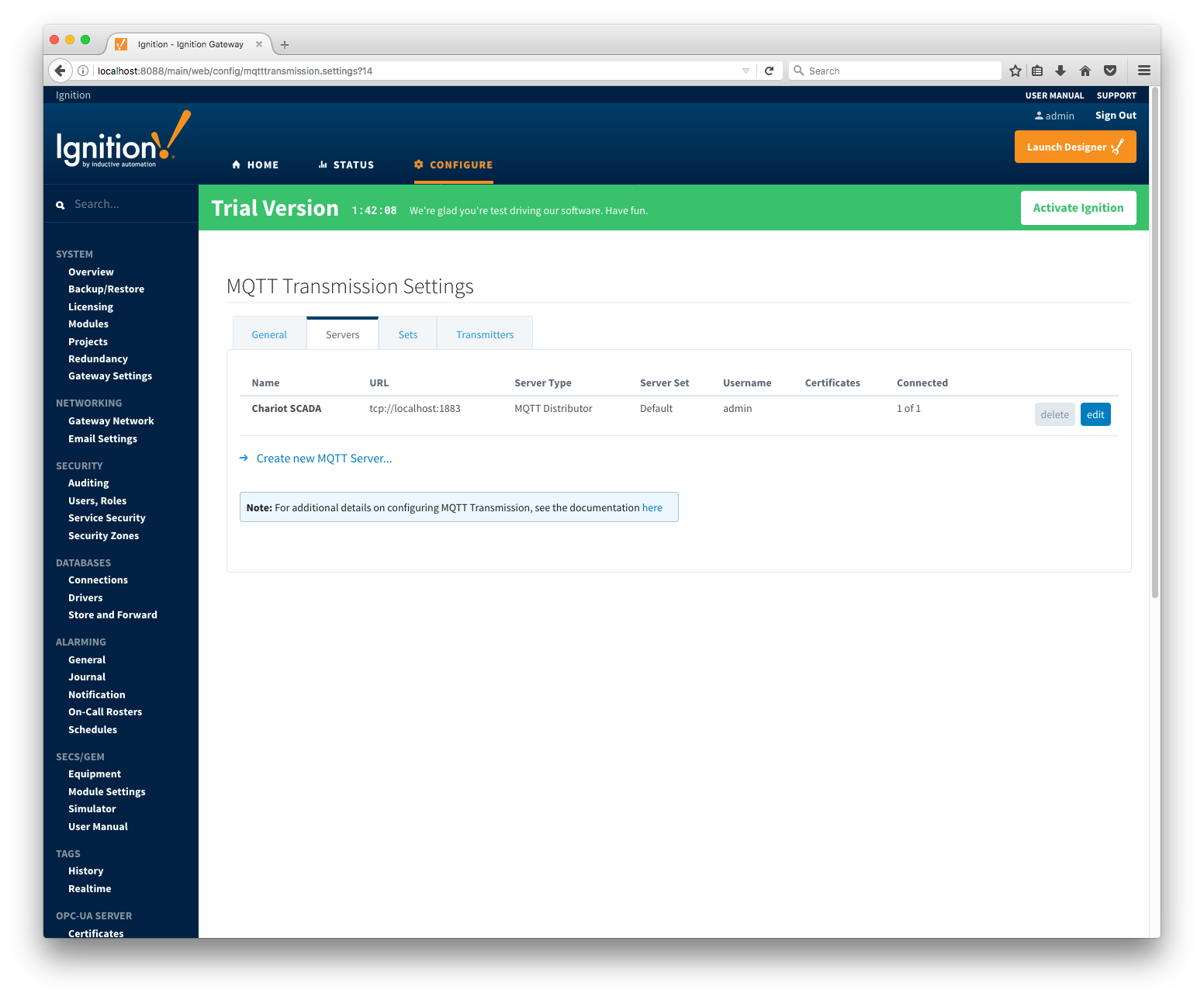The height and width of the screenshot is (1000, 1204).
Task: Open the documentation 'here' link
Action: (652, 507)
